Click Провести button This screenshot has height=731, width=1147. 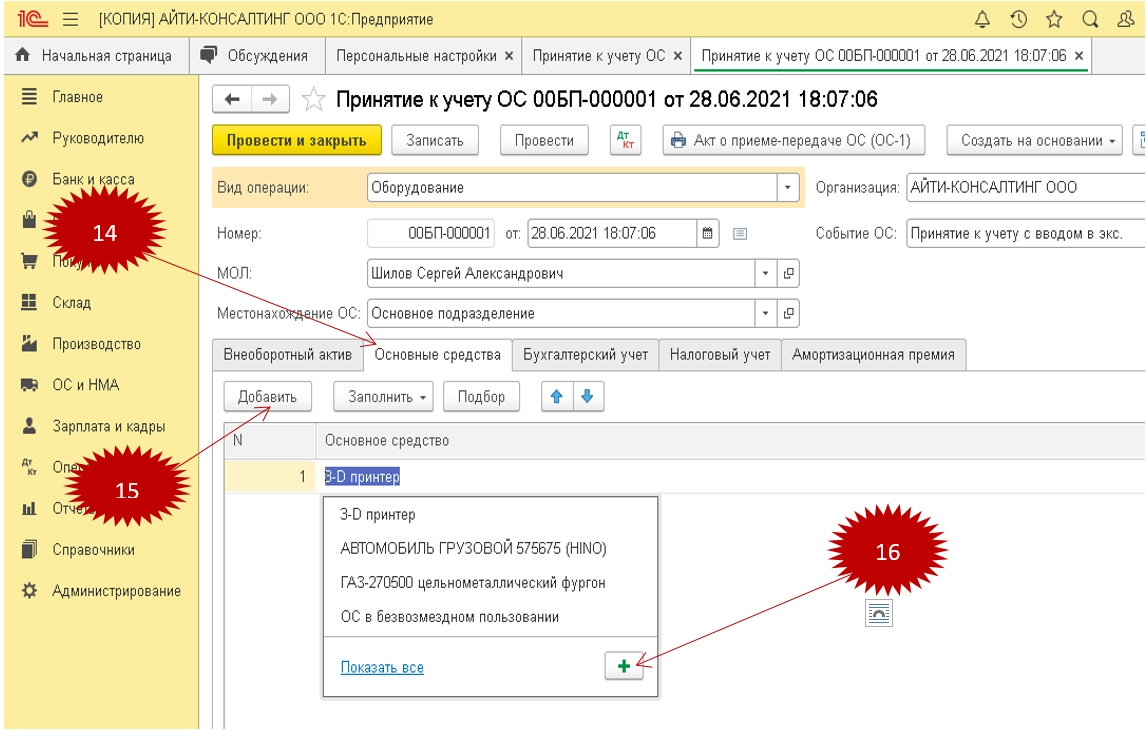pos(544,140)
